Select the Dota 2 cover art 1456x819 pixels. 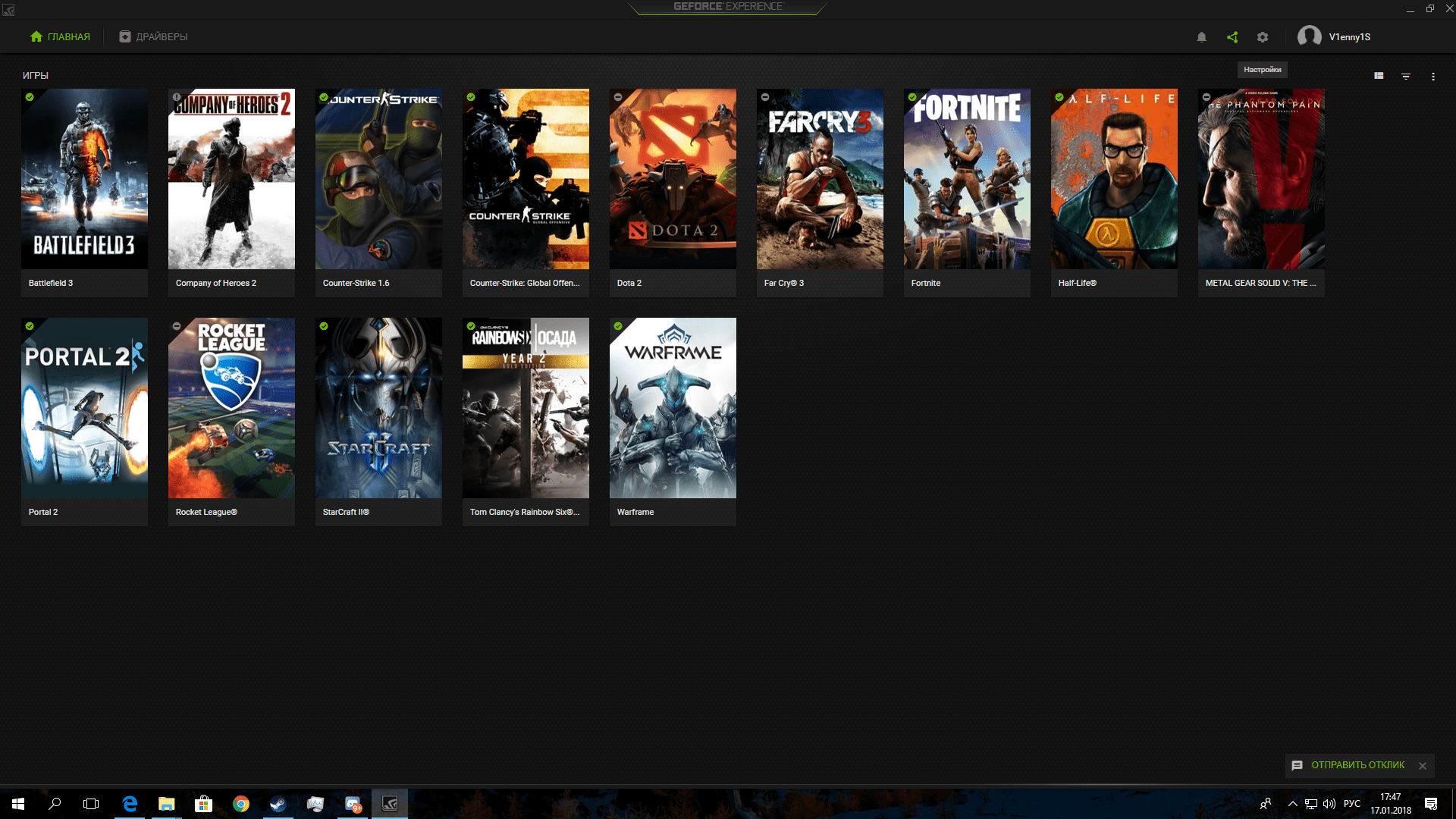click(x=673, y=179)
